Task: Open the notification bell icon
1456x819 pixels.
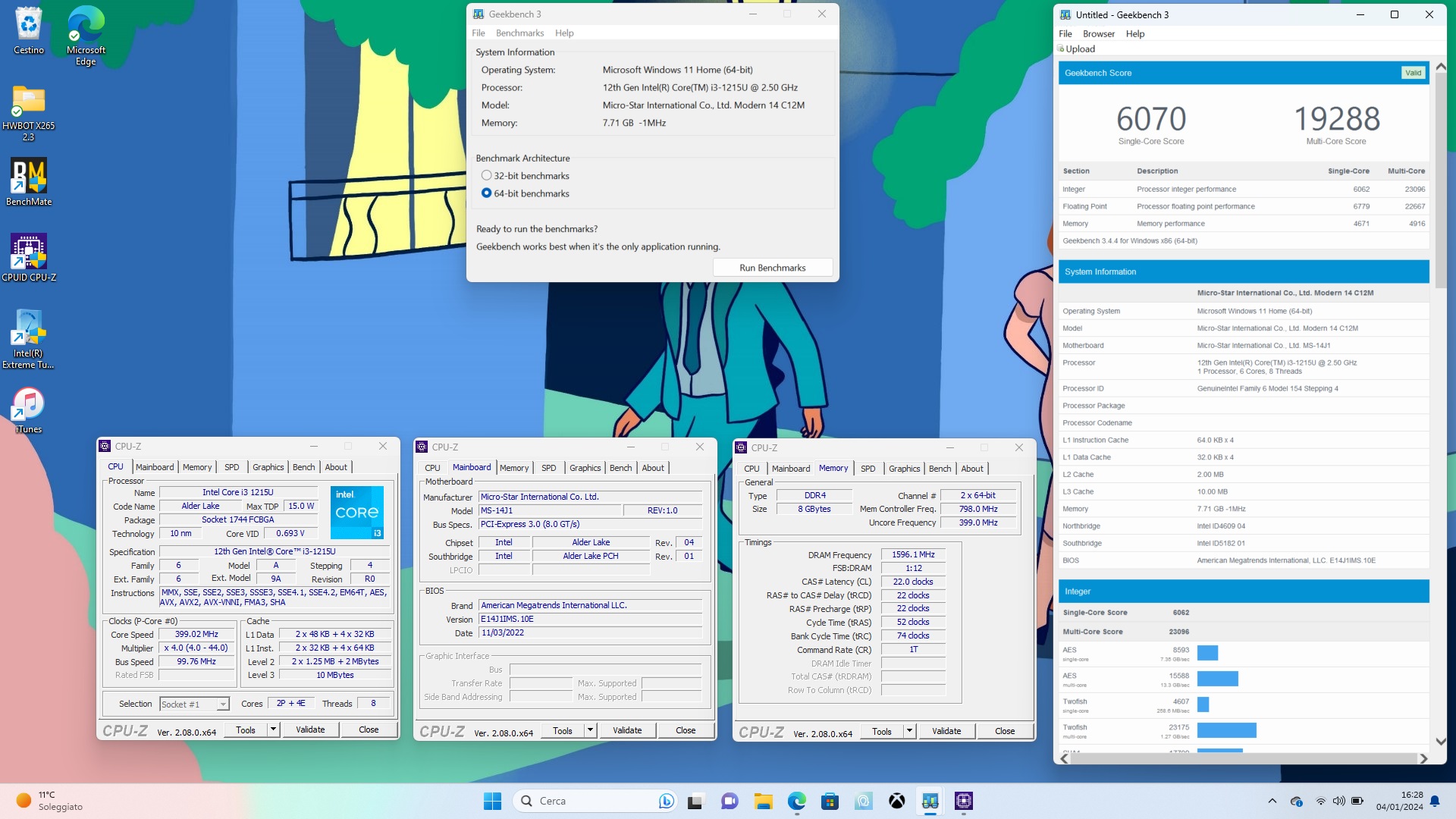Action: pos(1435,801)
